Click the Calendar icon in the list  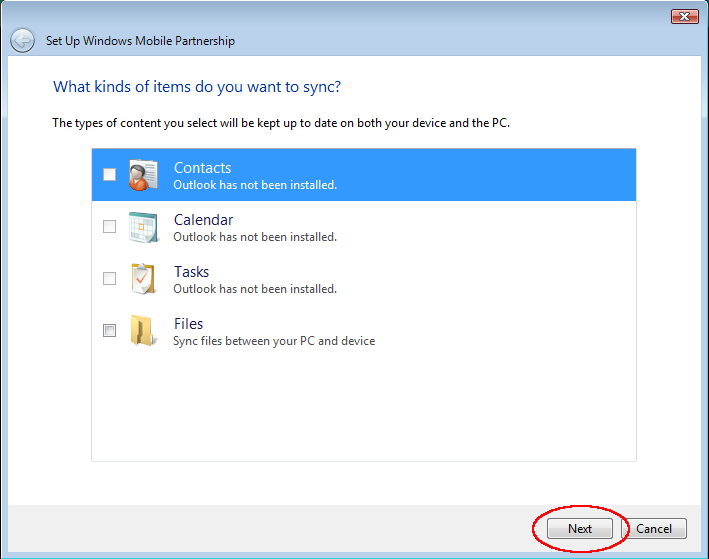point(143,227)
